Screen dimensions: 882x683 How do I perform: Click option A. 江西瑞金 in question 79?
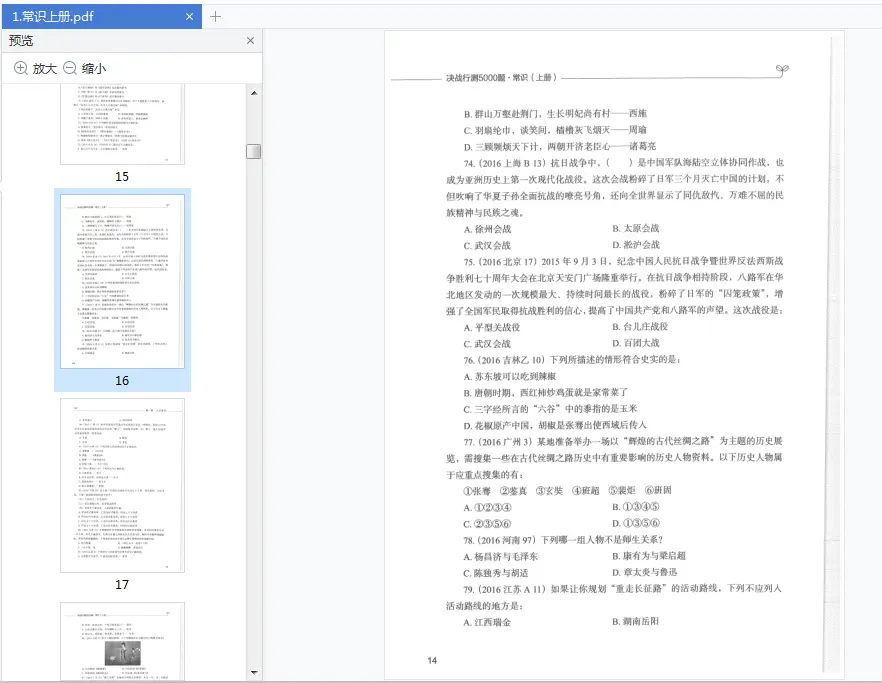[487, 622]
